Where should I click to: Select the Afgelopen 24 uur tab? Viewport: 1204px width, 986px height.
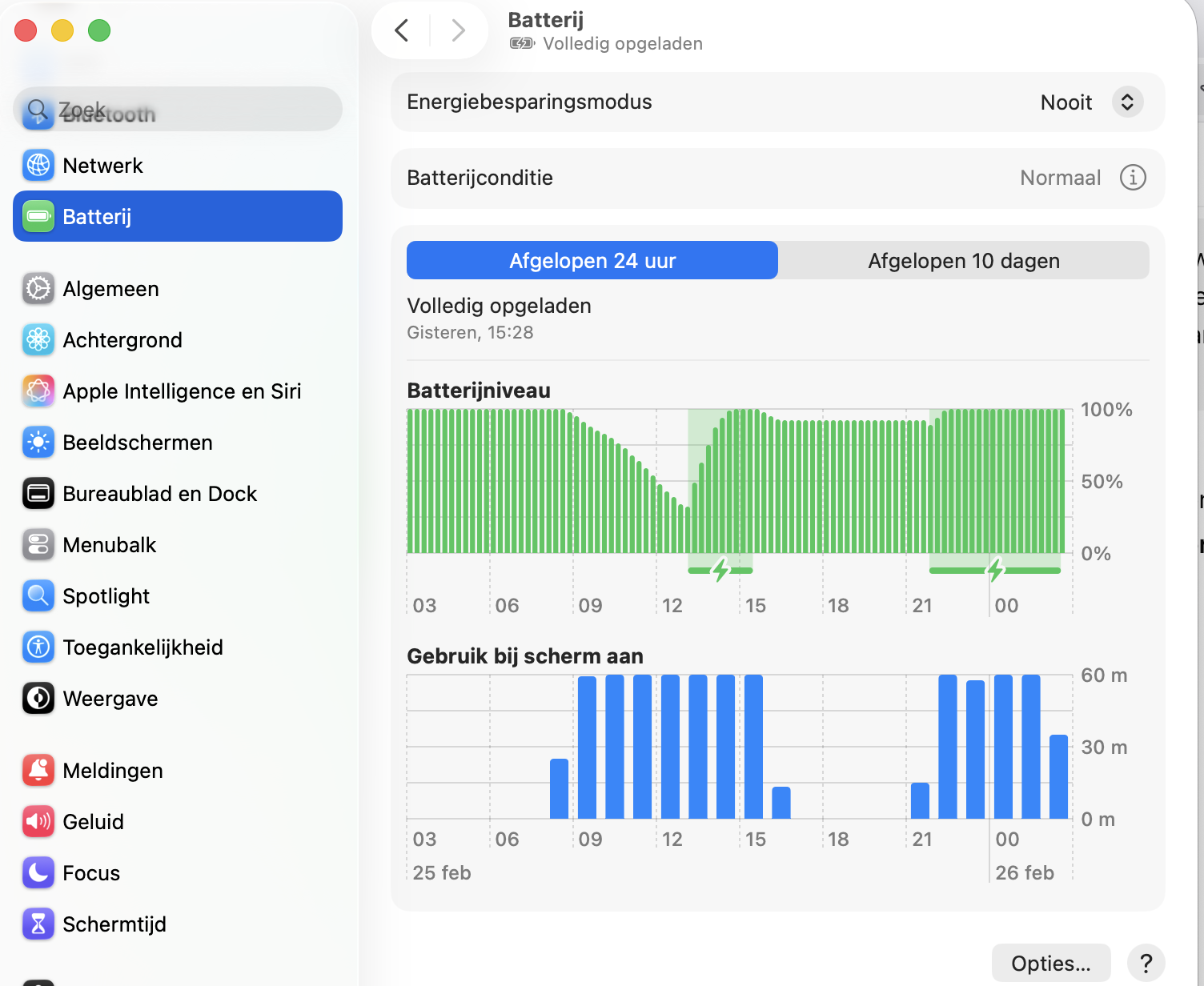(592, 260)
